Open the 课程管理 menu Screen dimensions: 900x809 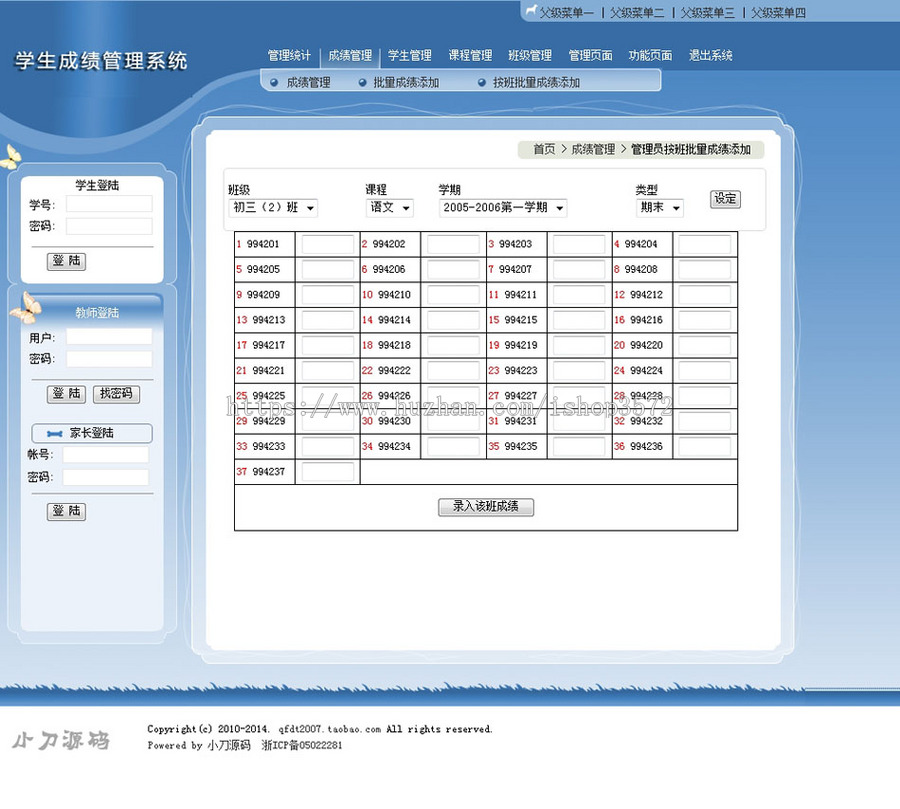pyautogui.click(x=470, y=56)
